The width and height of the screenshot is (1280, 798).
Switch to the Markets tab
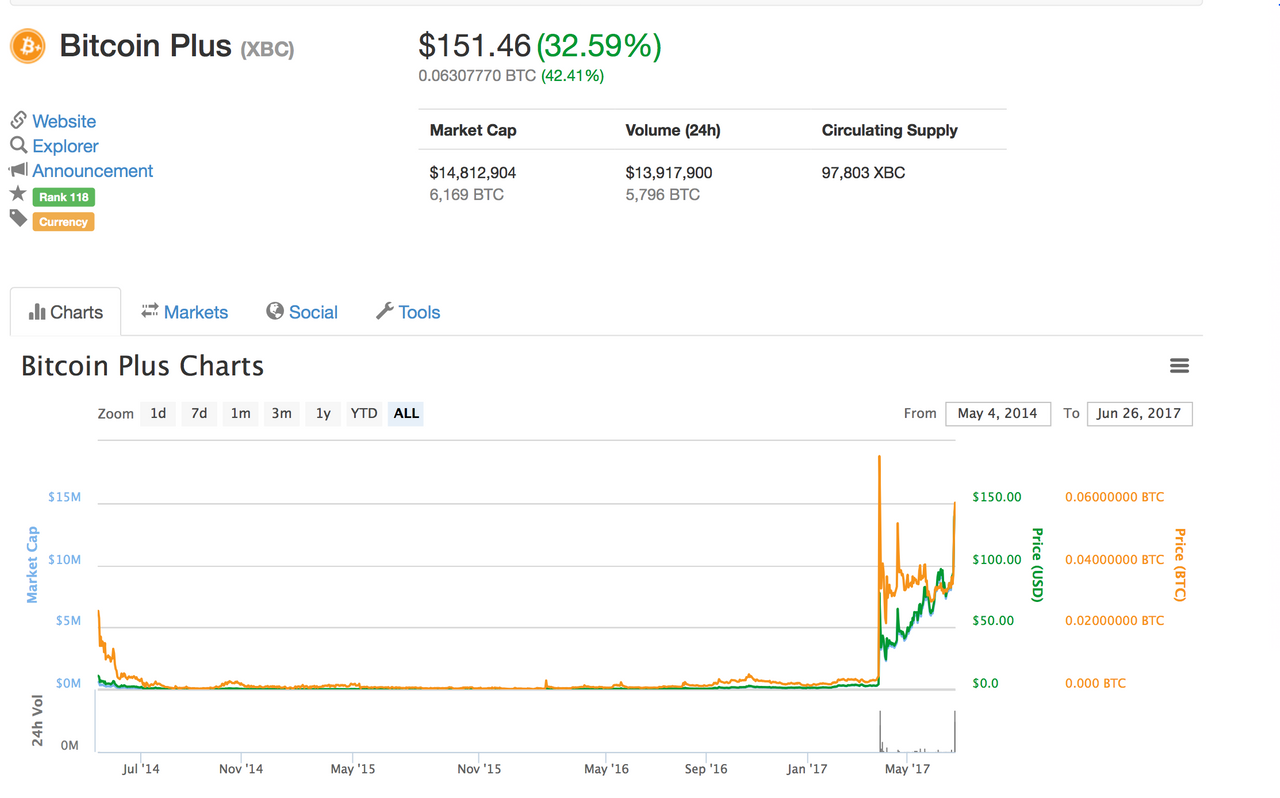pos(185,312)
